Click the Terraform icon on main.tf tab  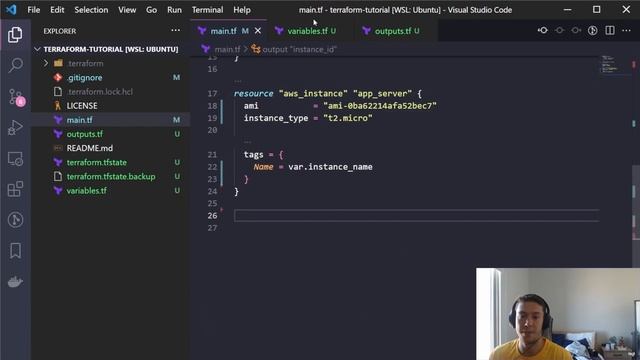click(202, 31)
